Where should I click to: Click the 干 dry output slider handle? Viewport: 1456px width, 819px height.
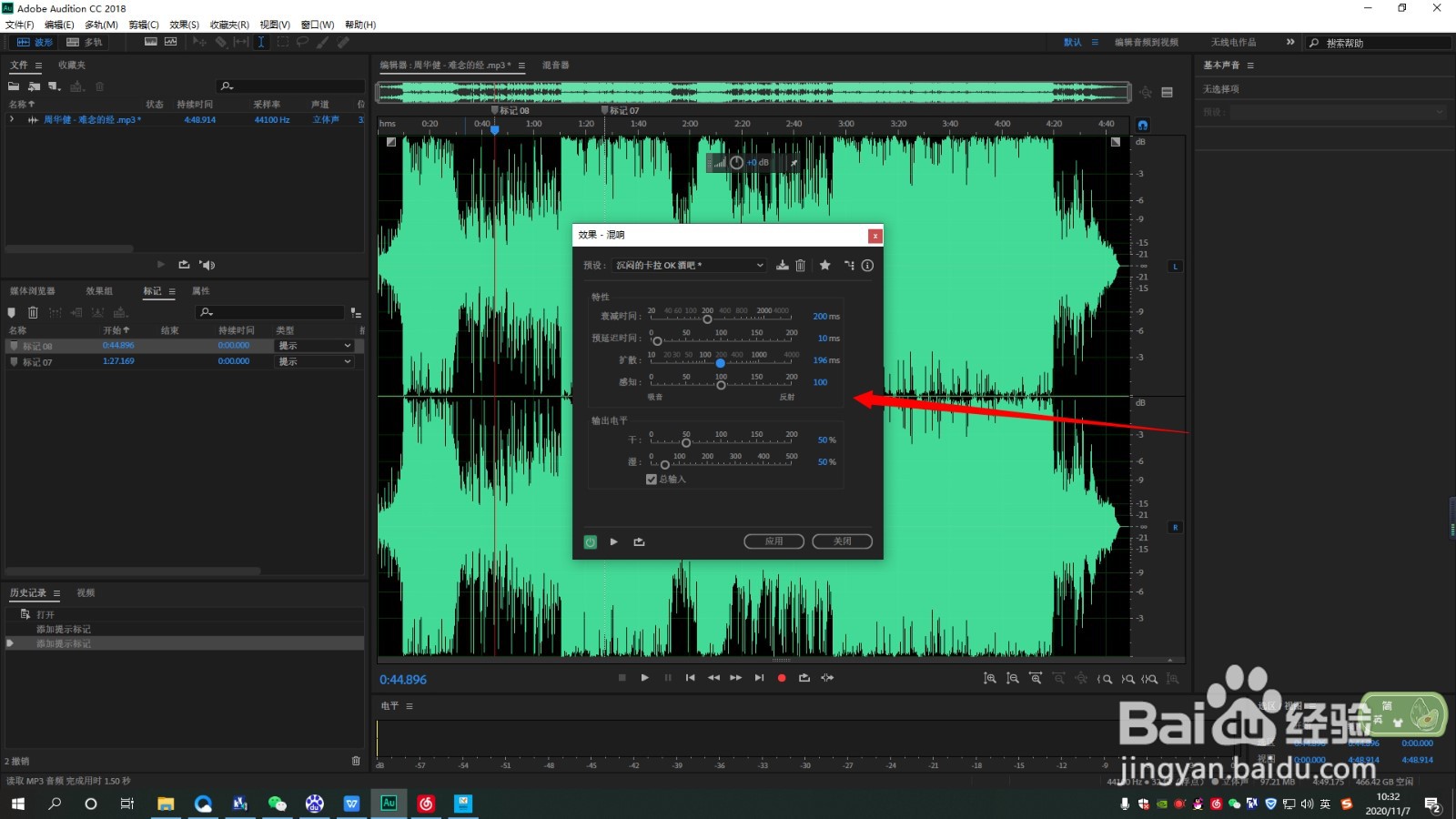[686, 443]
